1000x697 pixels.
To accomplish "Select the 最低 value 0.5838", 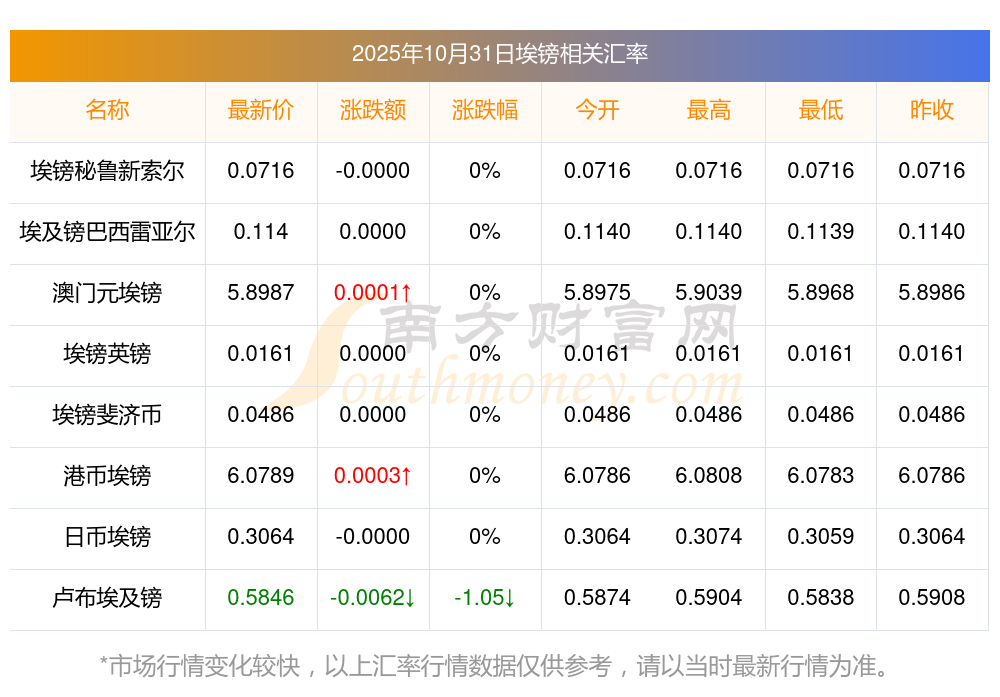I will coord(821,598).
